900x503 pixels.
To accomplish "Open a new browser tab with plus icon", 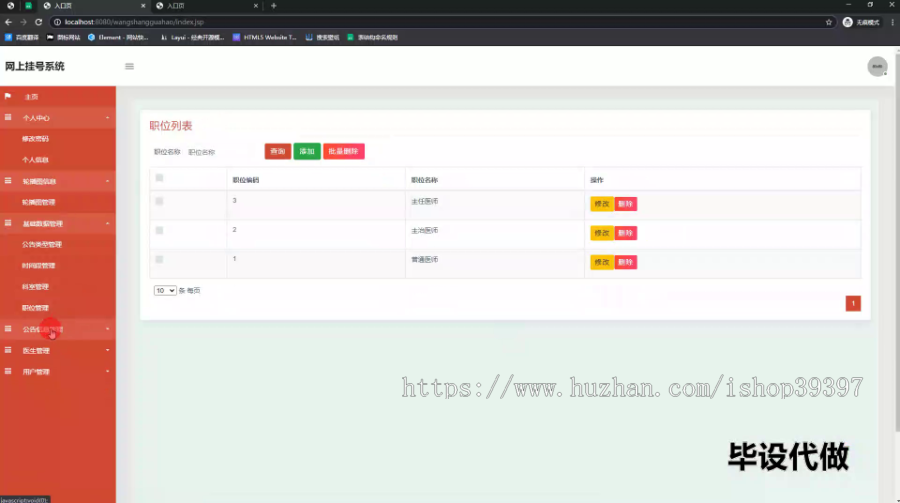I will click(274, 6).
